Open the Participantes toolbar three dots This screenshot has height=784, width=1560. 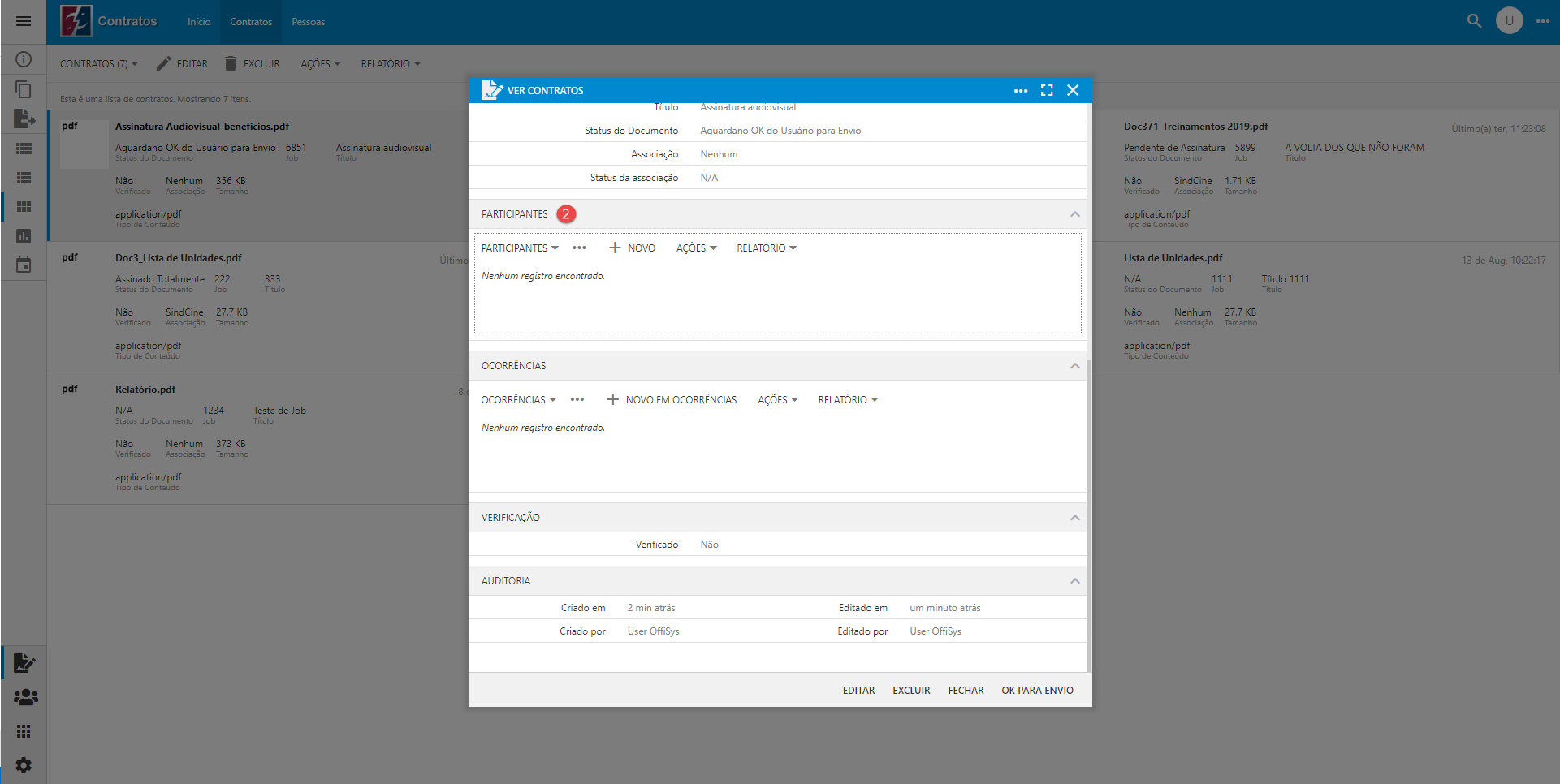point(579,248)
